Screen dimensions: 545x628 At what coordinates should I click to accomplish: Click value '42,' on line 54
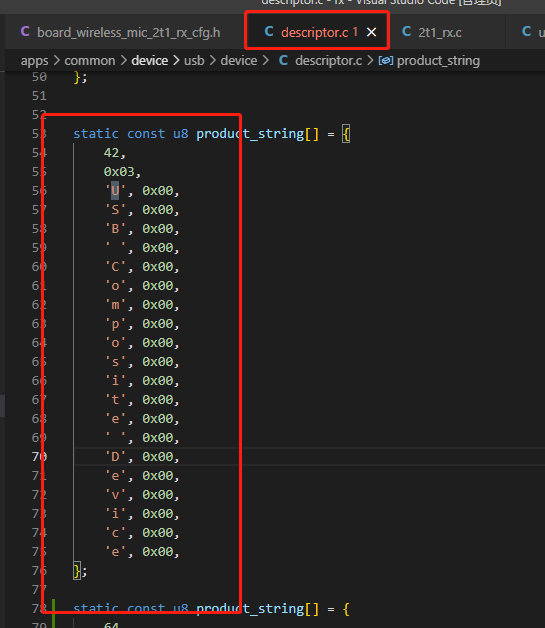click(x=115, y=153)
